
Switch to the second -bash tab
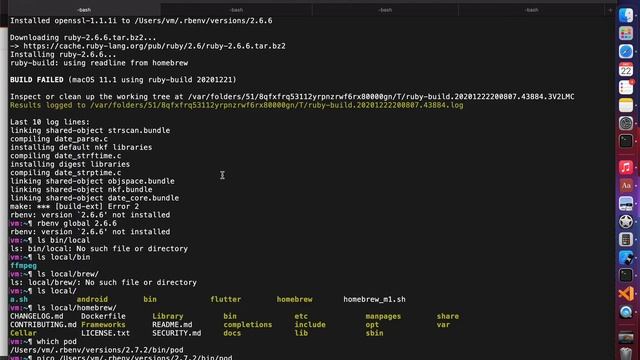click(x=236, y=10)
